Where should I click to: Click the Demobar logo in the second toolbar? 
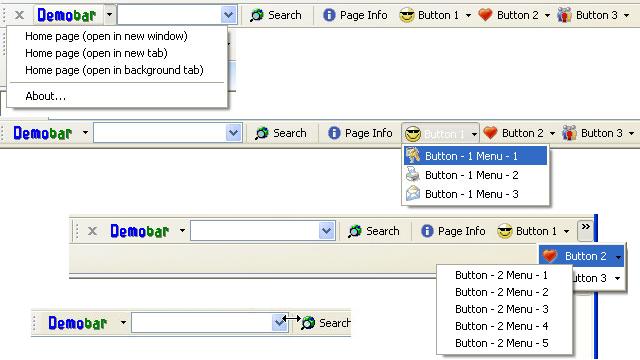point(42,133)
